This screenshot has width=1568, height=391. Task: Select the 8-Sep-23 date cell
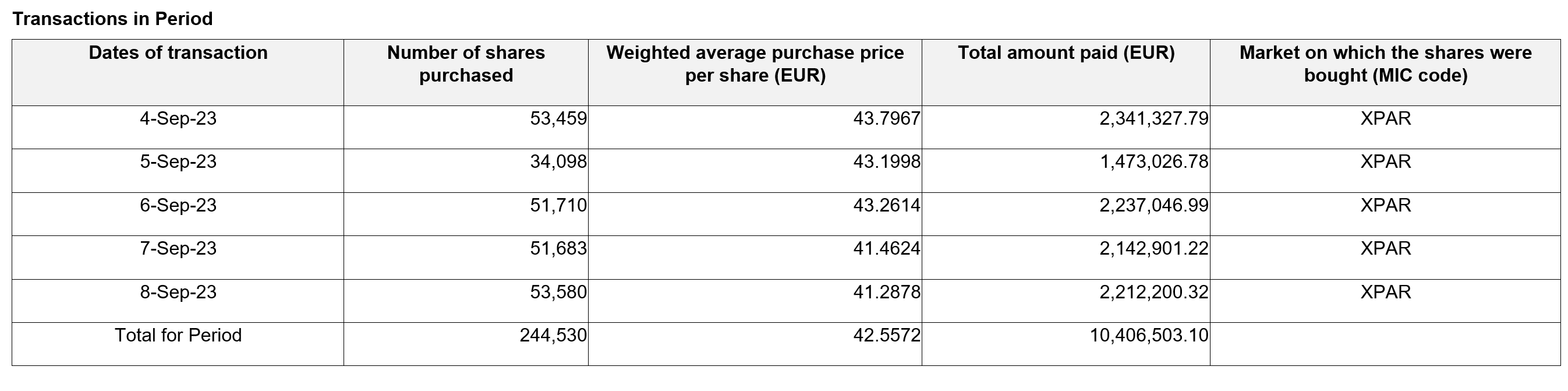pos(178,293)
